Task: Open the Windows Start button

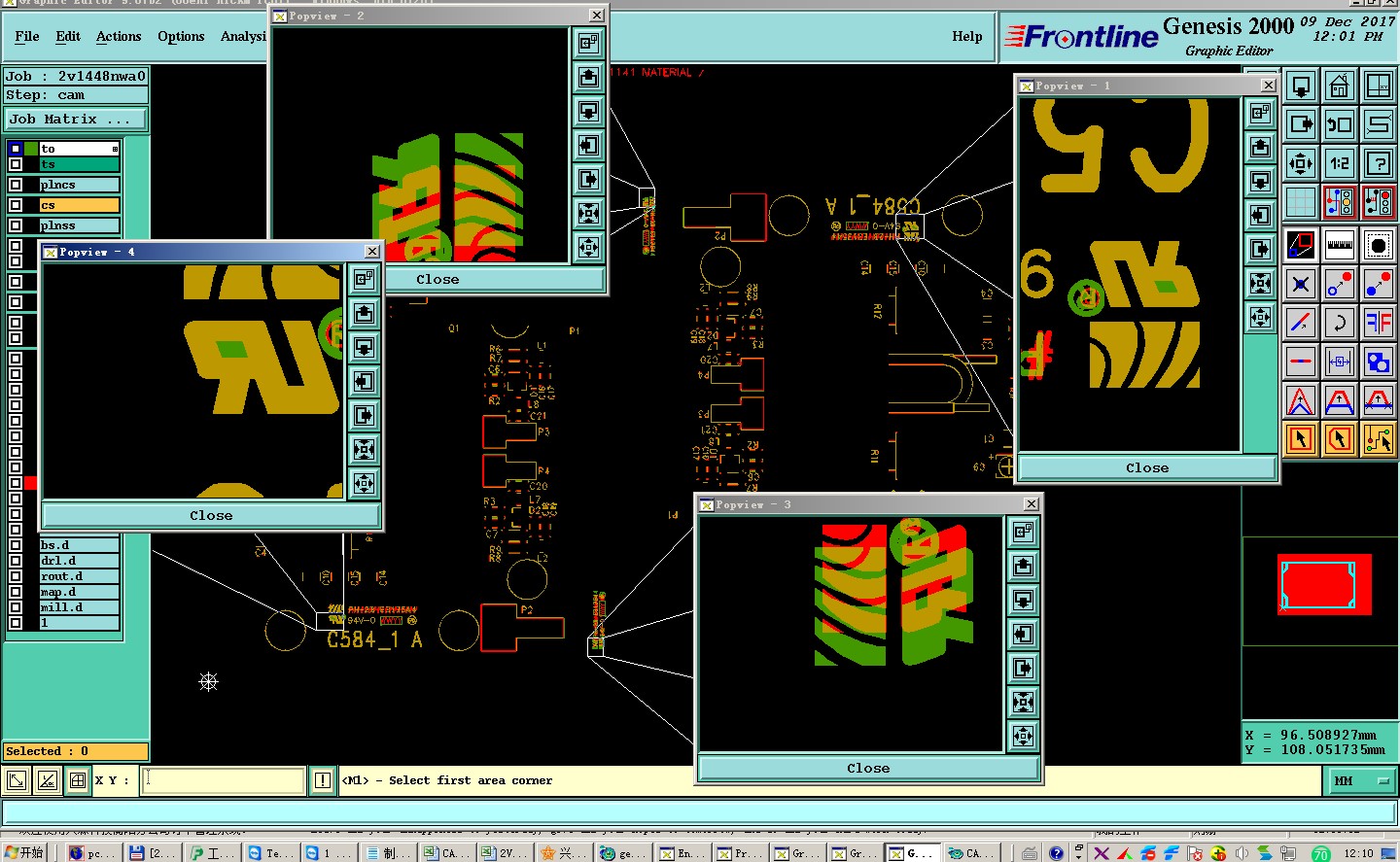Action: [x=25, y=853]
